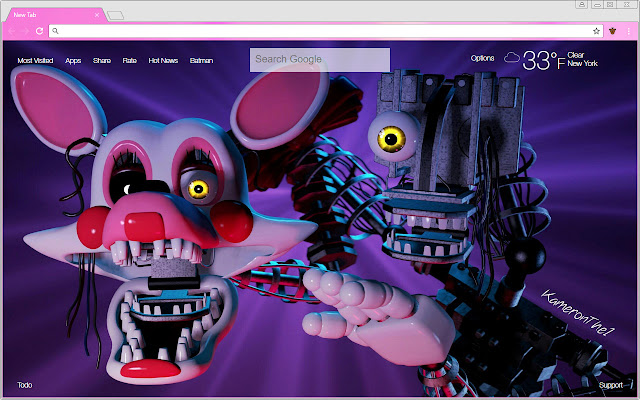Open the Batman link
This screenshot has height=400, width=640.
click(x=201, y=60)
